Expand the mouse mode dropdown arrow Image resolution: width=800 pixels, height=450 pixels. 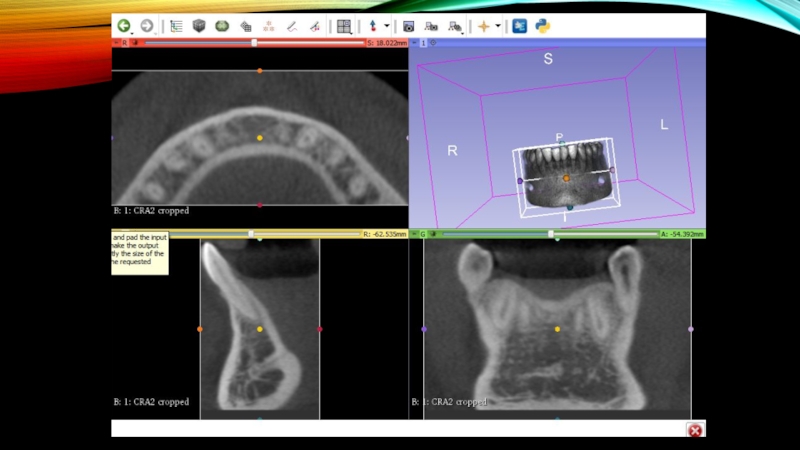click(x=387, y=26)
